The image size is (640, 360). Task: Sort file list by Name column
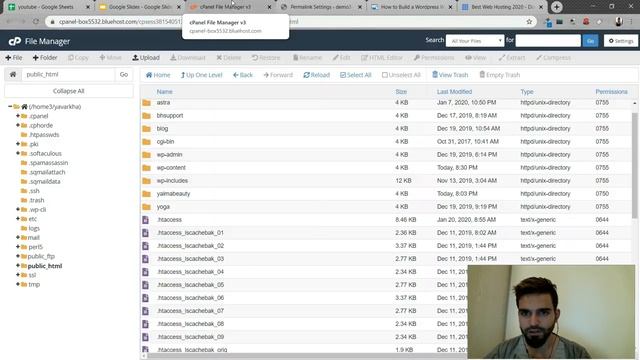coord(164,92)
